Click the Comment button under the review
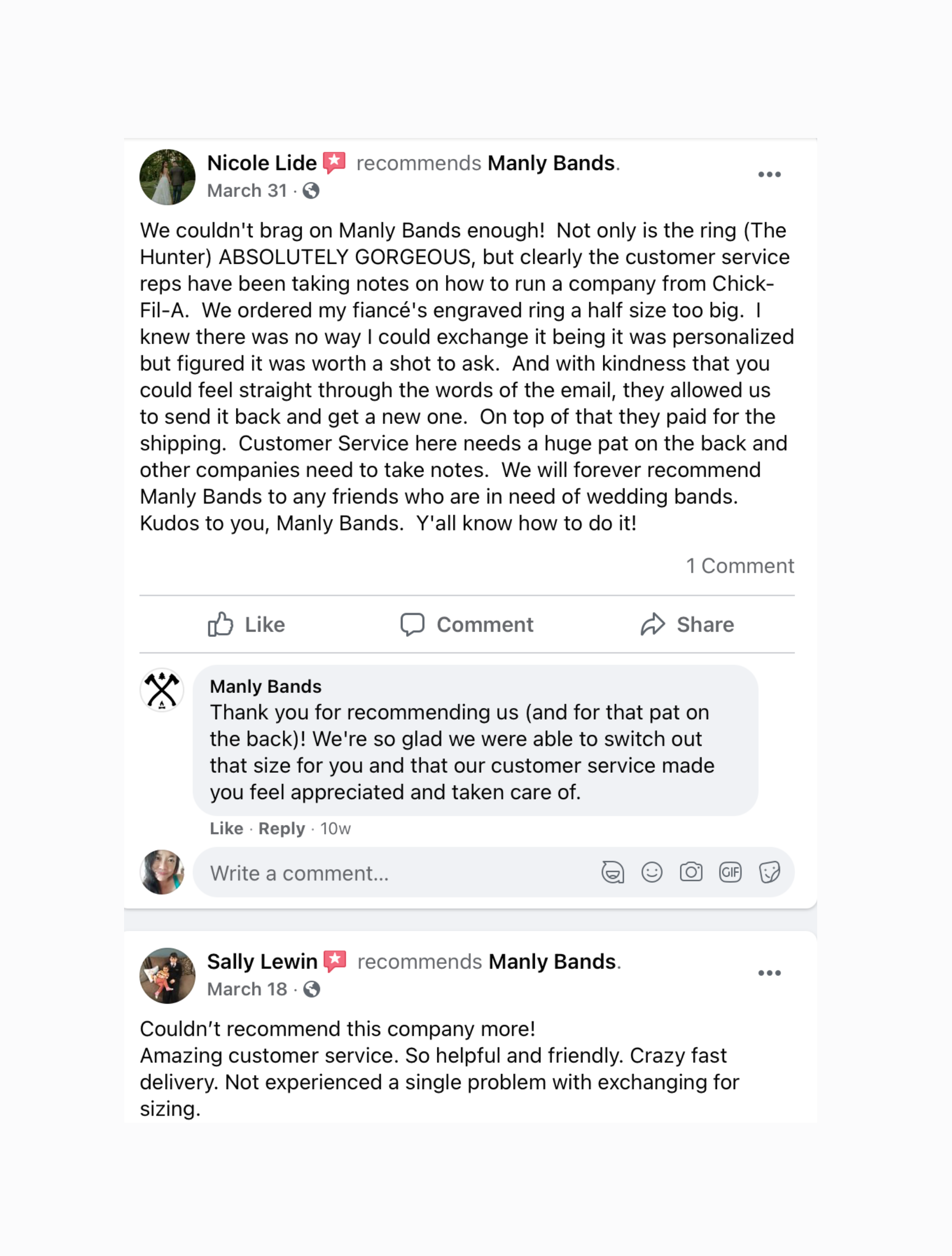The width and height of the screenshot is (952, 1256). pyautogui.click(x=467, y=624)
